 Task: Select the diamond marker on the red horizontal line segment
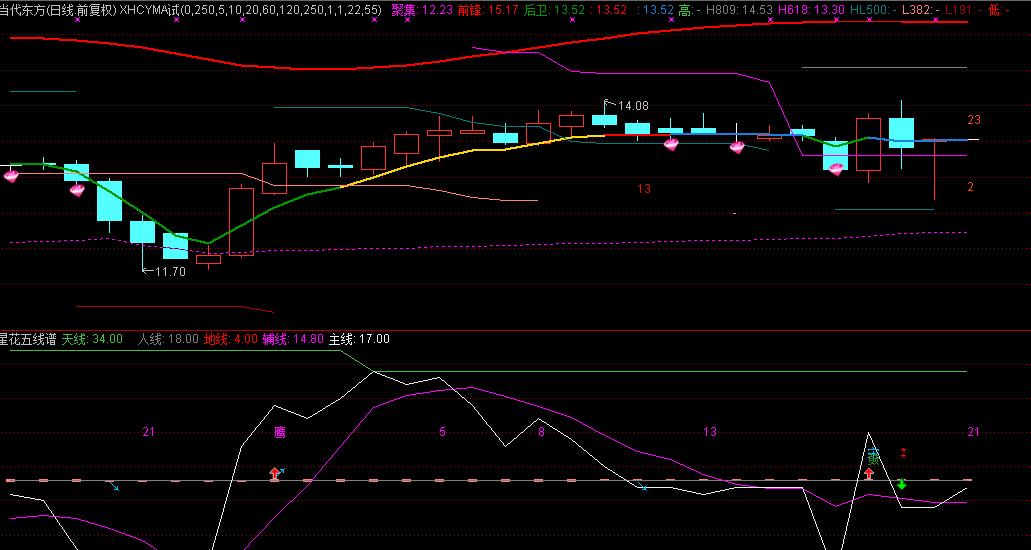pos(671,144)
